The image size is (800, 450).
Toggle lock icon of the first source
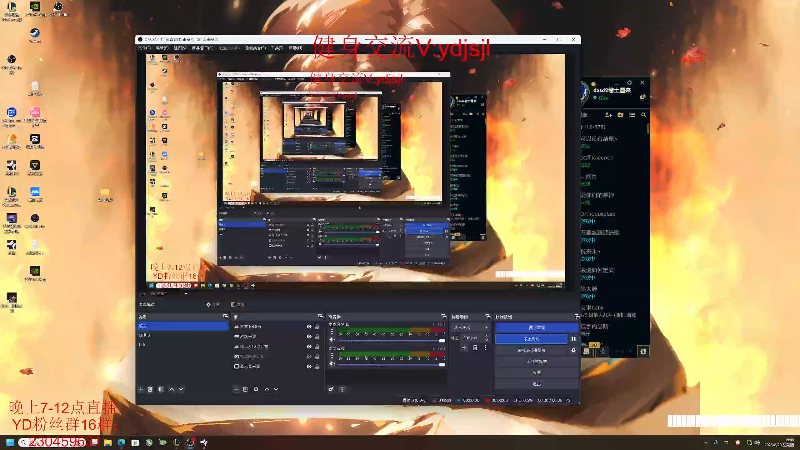pos(317,327)
